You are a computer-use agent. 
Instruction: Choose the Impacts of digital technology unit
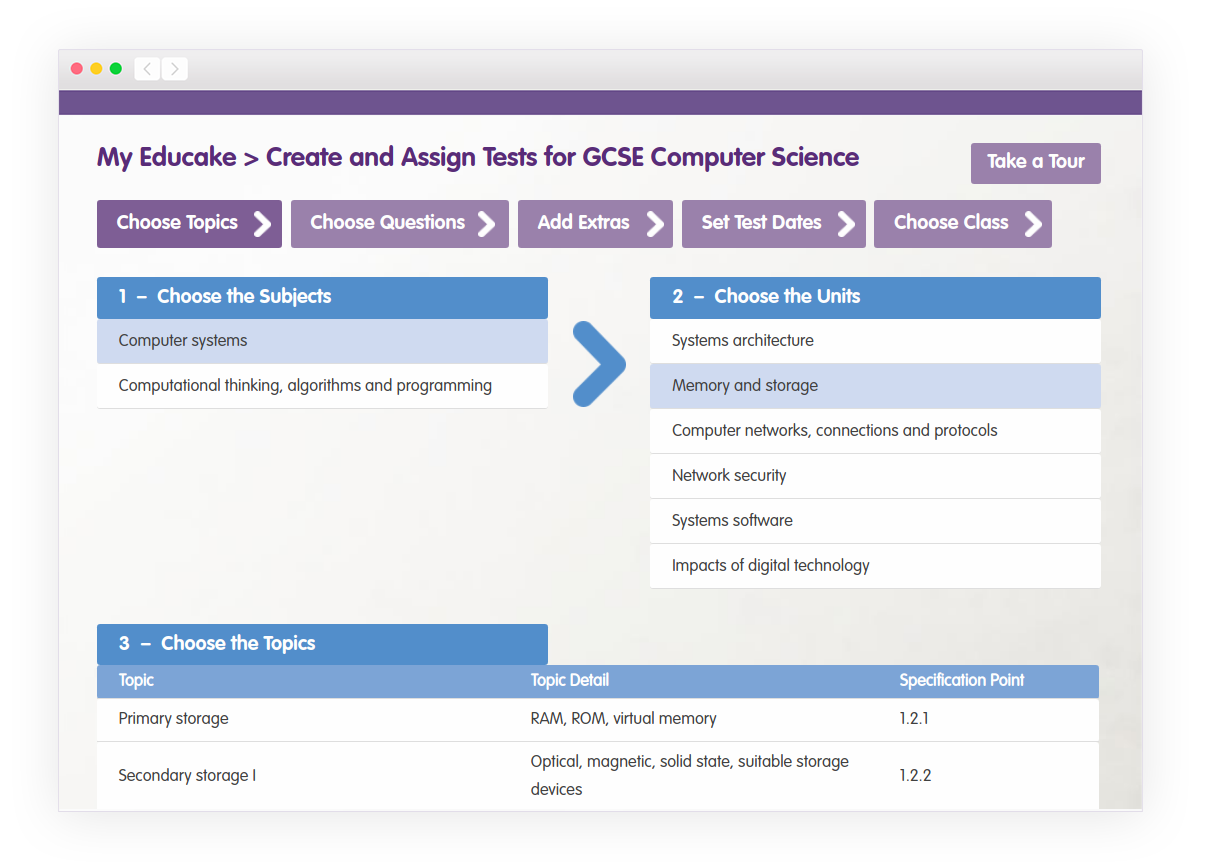click(x=875, y=566)
